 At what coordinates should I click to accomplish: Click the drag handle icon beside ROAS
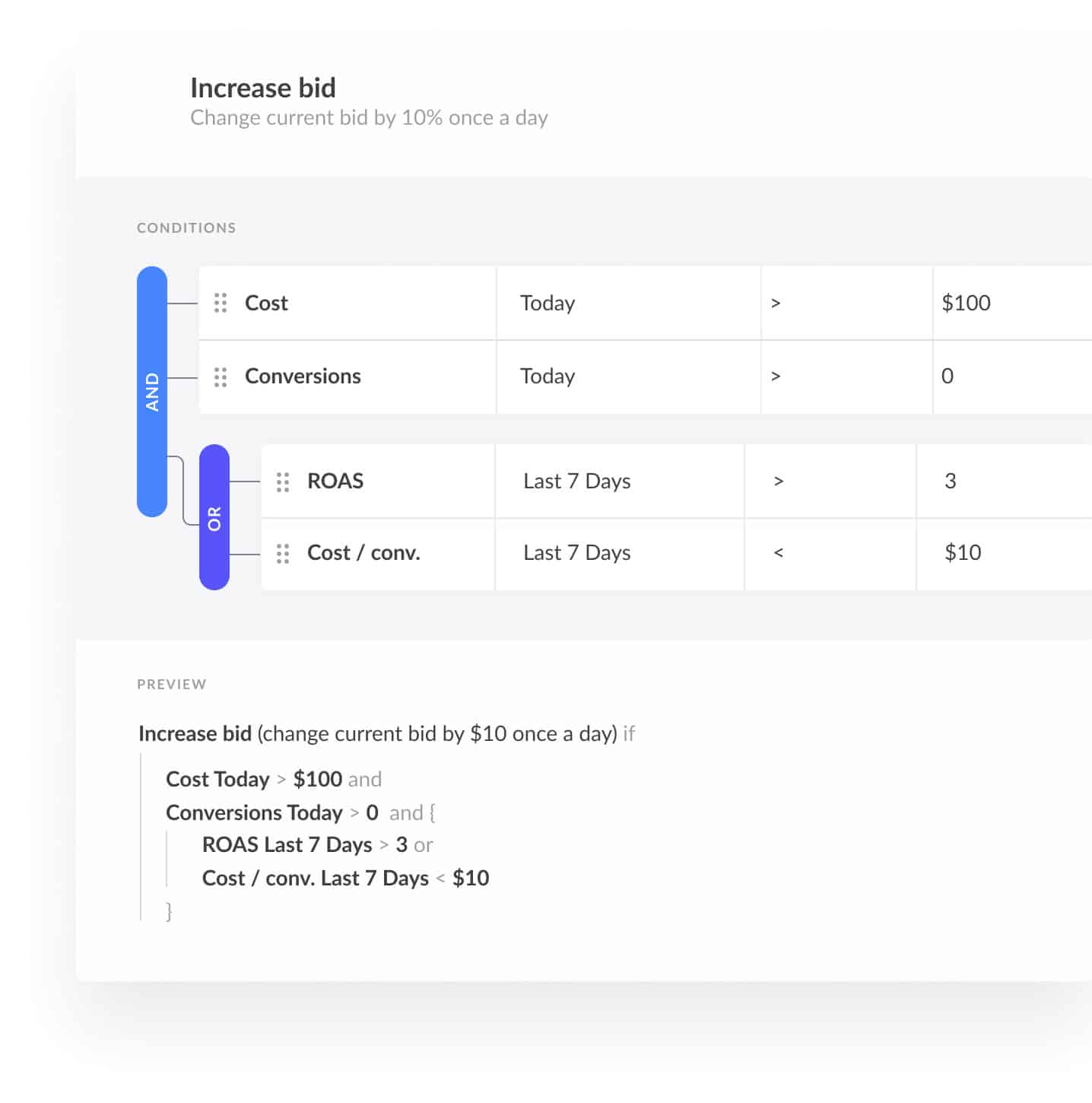click(x=283, y=481)
